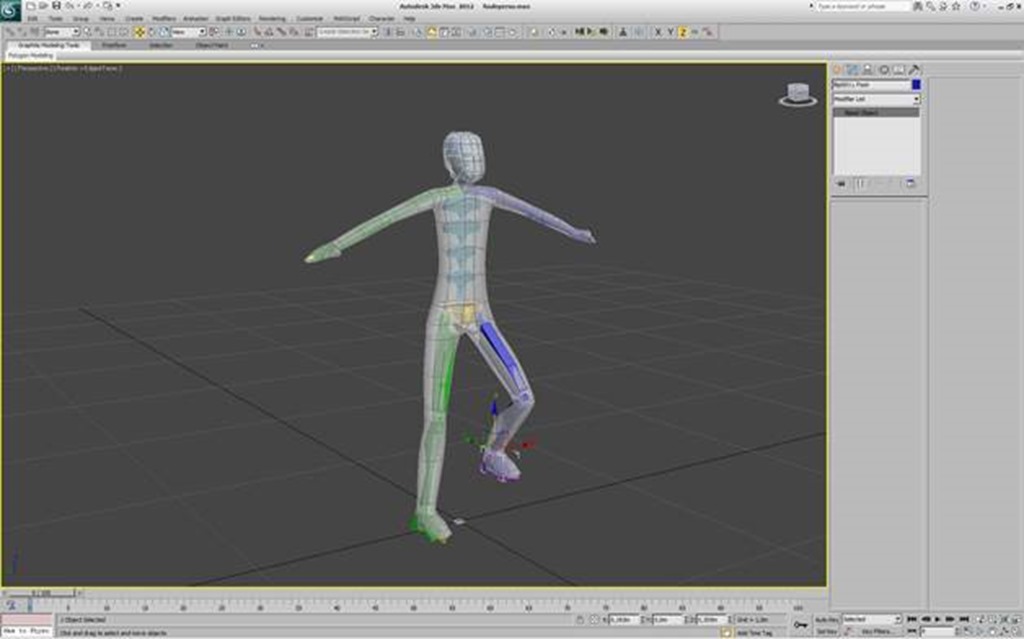Image resolution: width=1024 pixels, height=639 pixels.
Task: Click the blue object color swatch
Action: pos(916,85)
